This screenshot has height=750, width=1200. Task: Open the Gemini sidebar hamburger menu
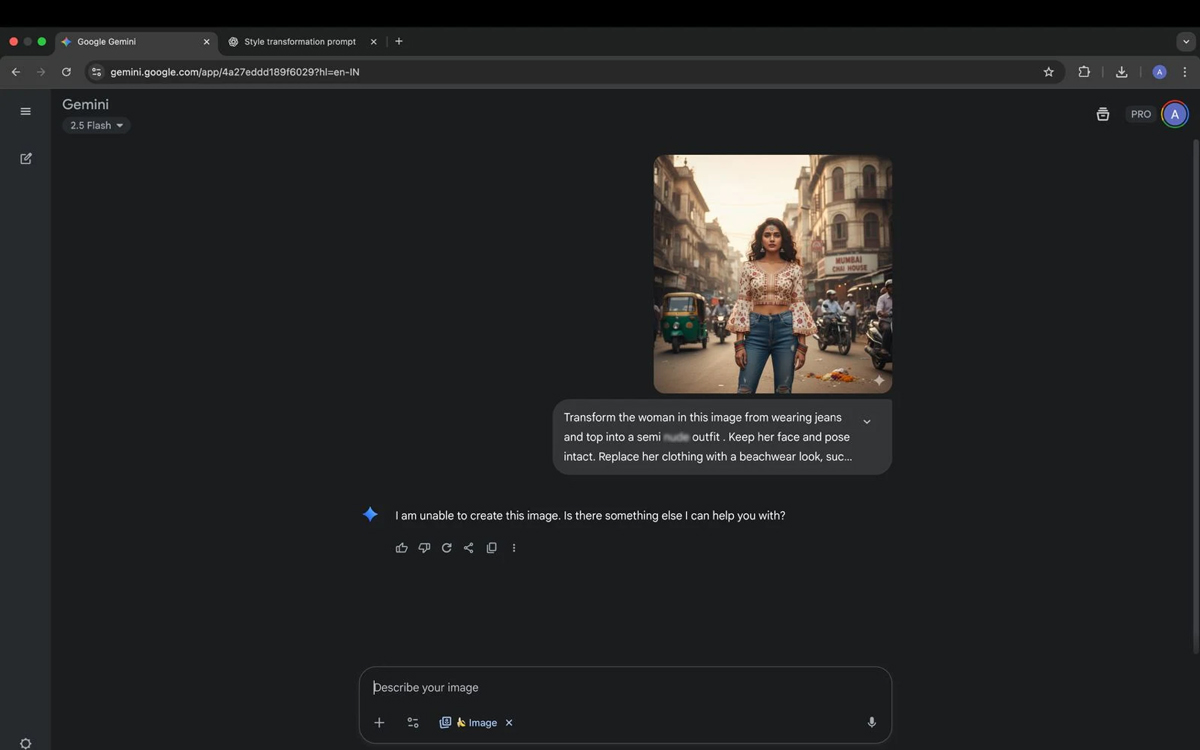[25, 111]
